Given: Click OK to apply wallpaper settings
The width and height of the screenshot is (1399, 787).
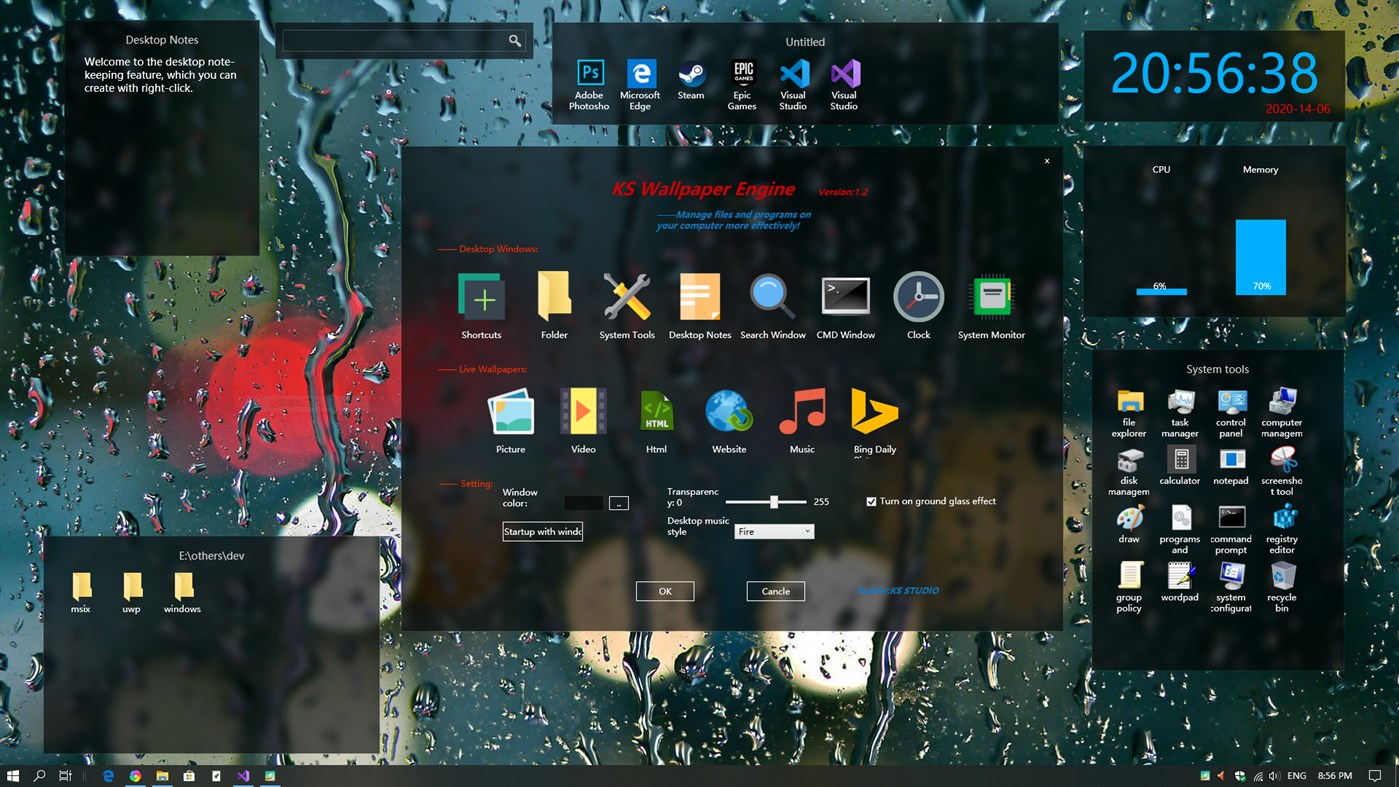Looking at the screenshot, I should tap(664, 591).
